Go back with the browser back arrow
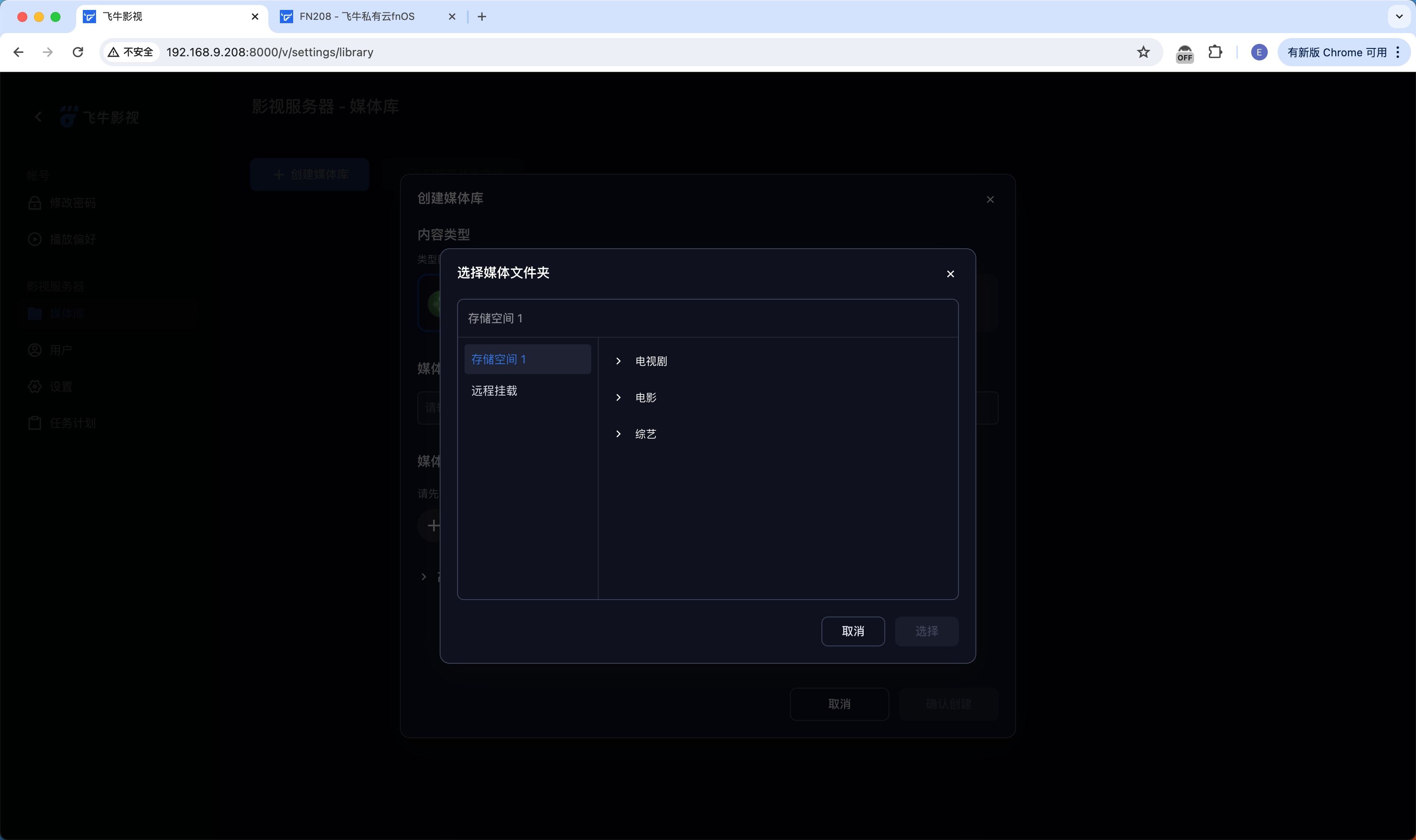 point(18,52)
